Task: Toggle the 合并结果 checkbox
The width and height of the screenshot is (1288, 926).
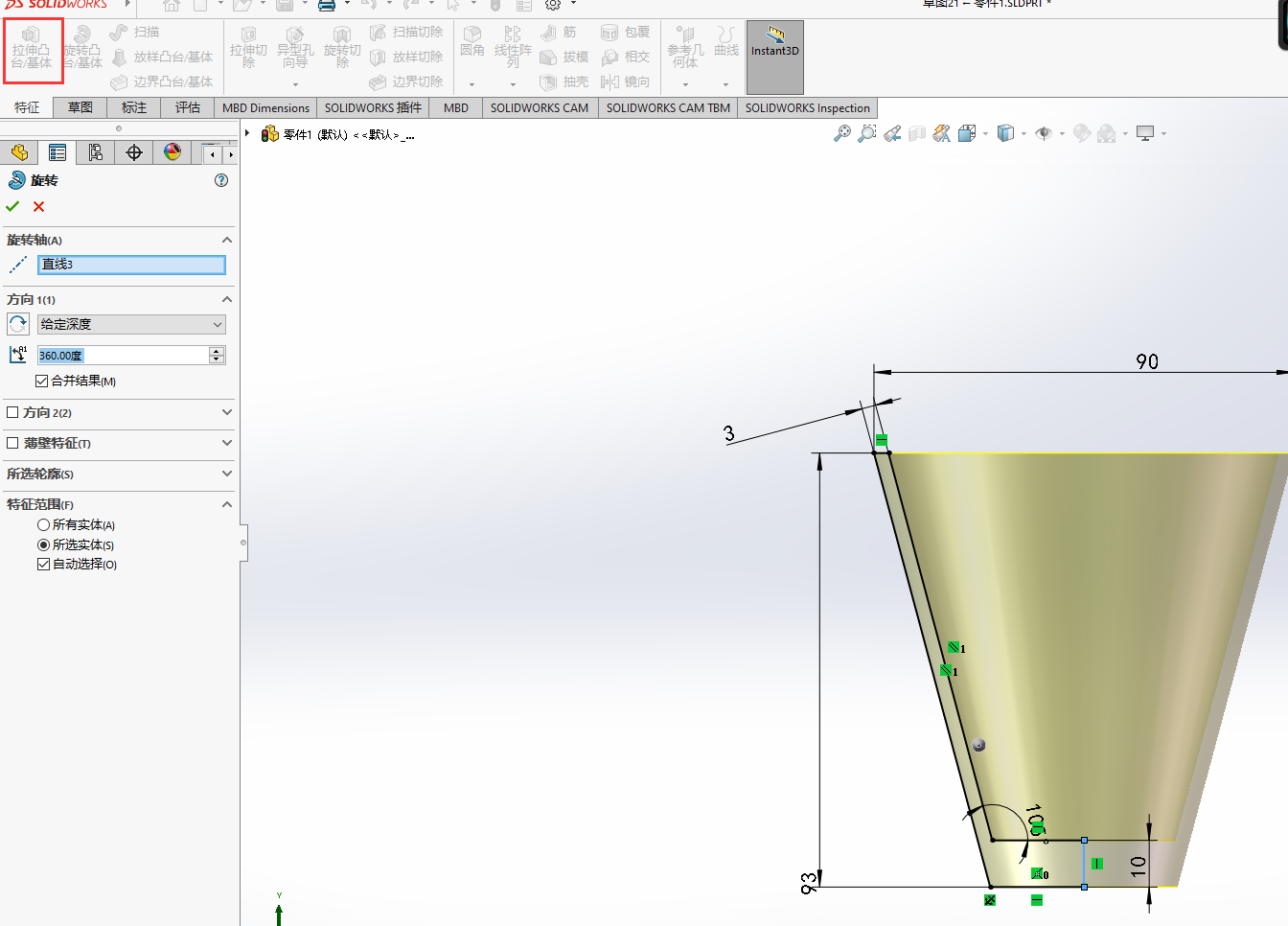Action: (x=41, y=382)
